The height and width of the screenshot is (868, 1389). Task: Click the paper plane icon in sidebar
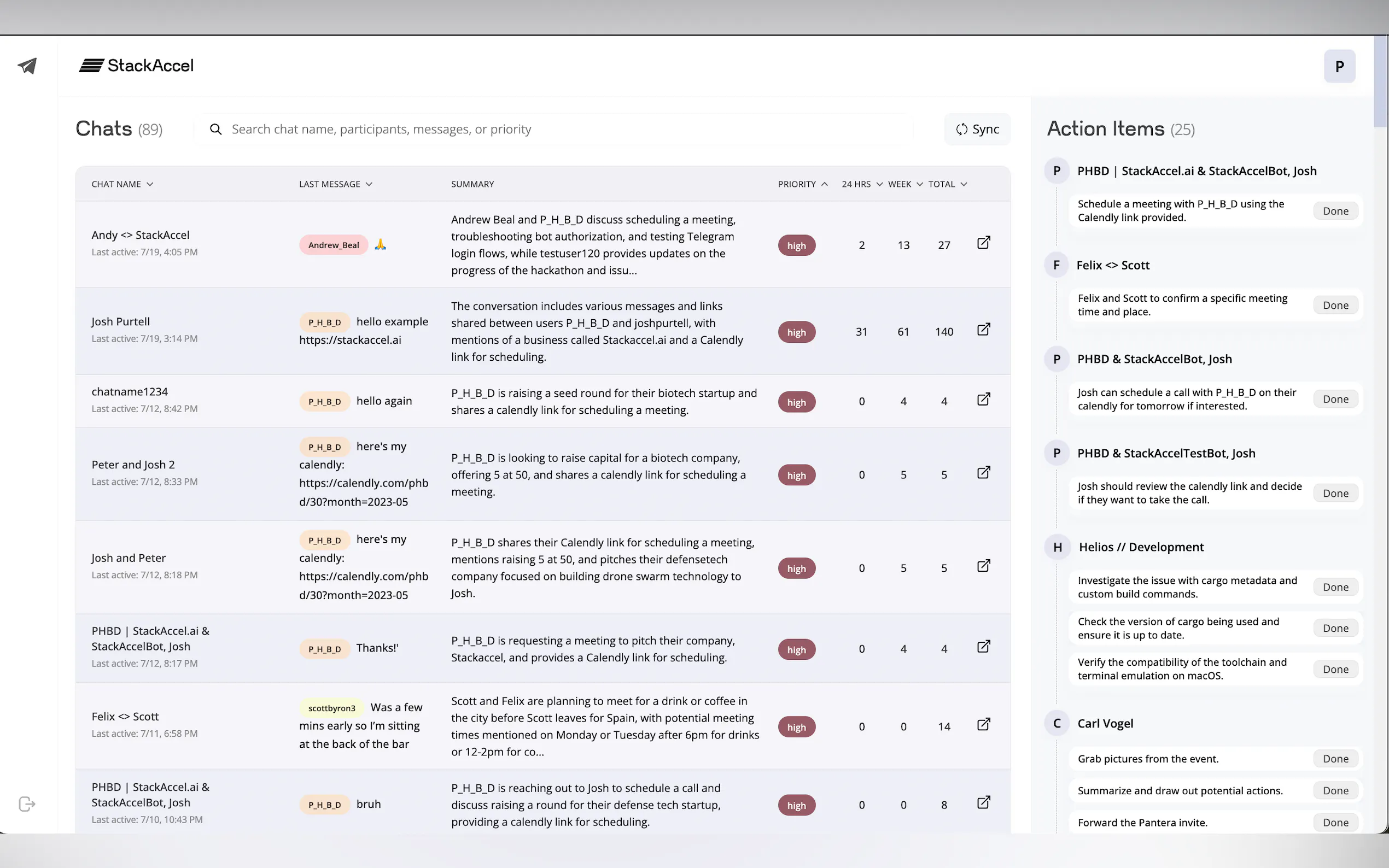[27, 66]
